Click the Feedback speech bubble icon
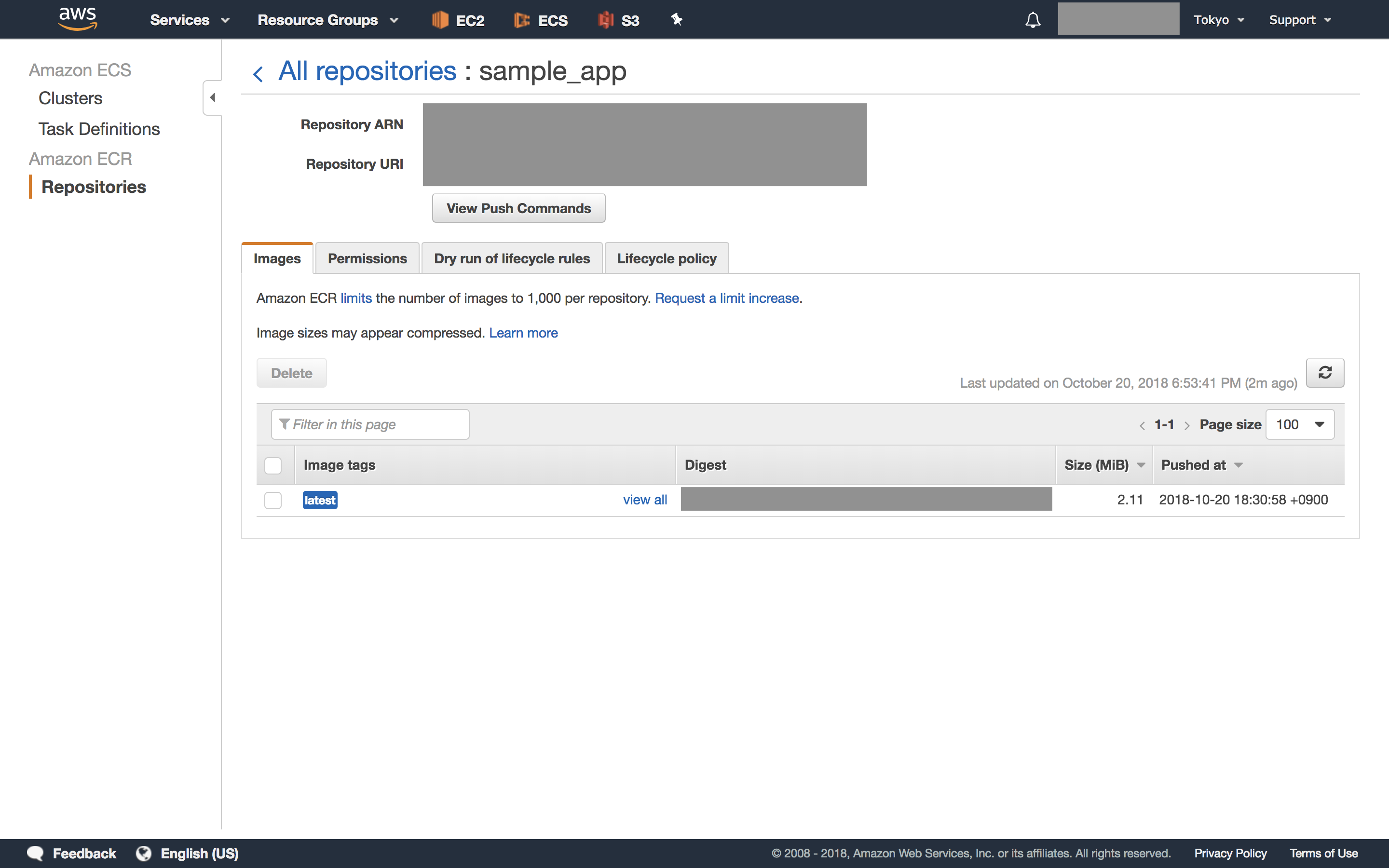 pos(35,853)
